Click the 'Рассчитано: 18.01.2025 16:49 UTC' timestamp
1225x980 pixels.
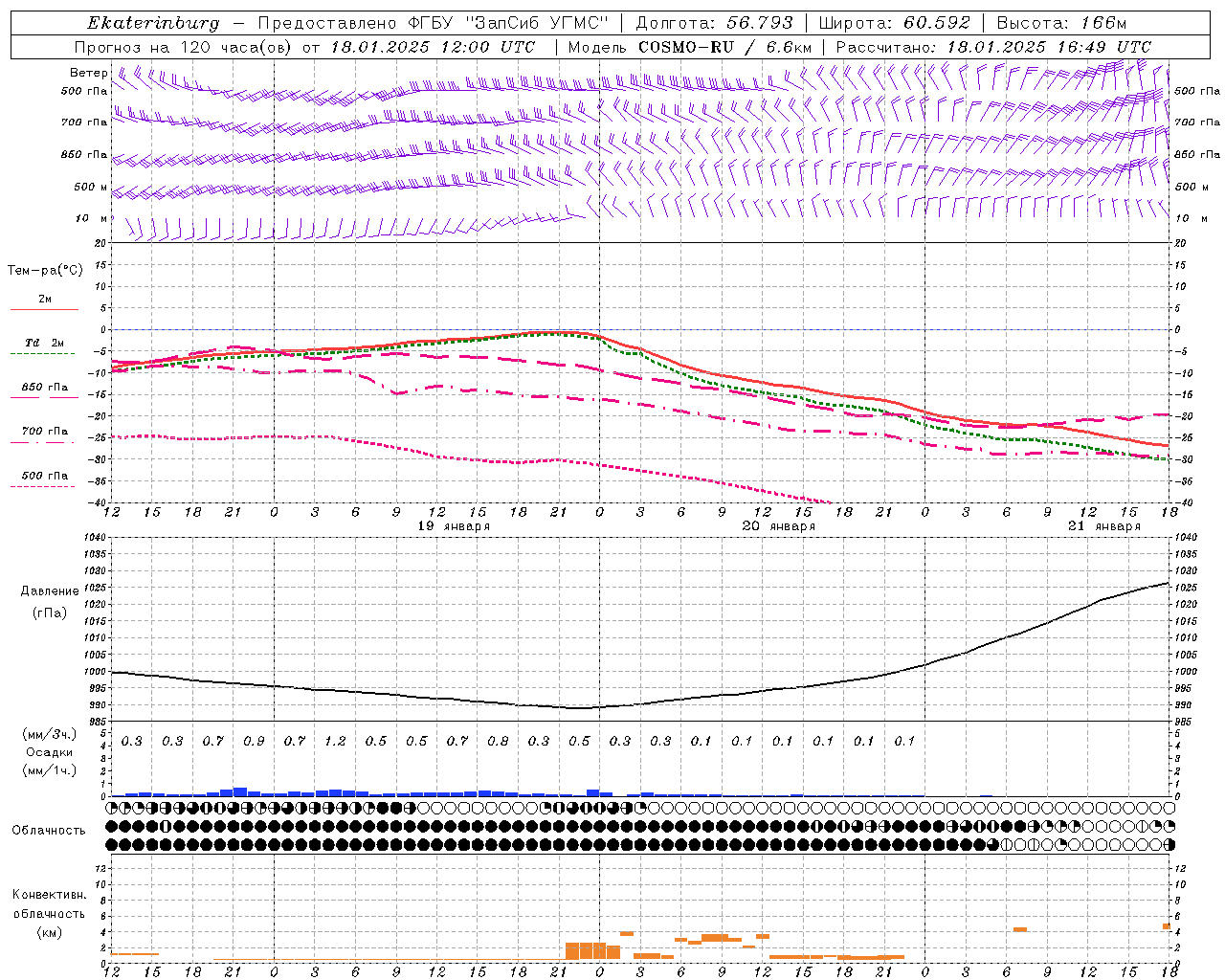pos(993,47)
